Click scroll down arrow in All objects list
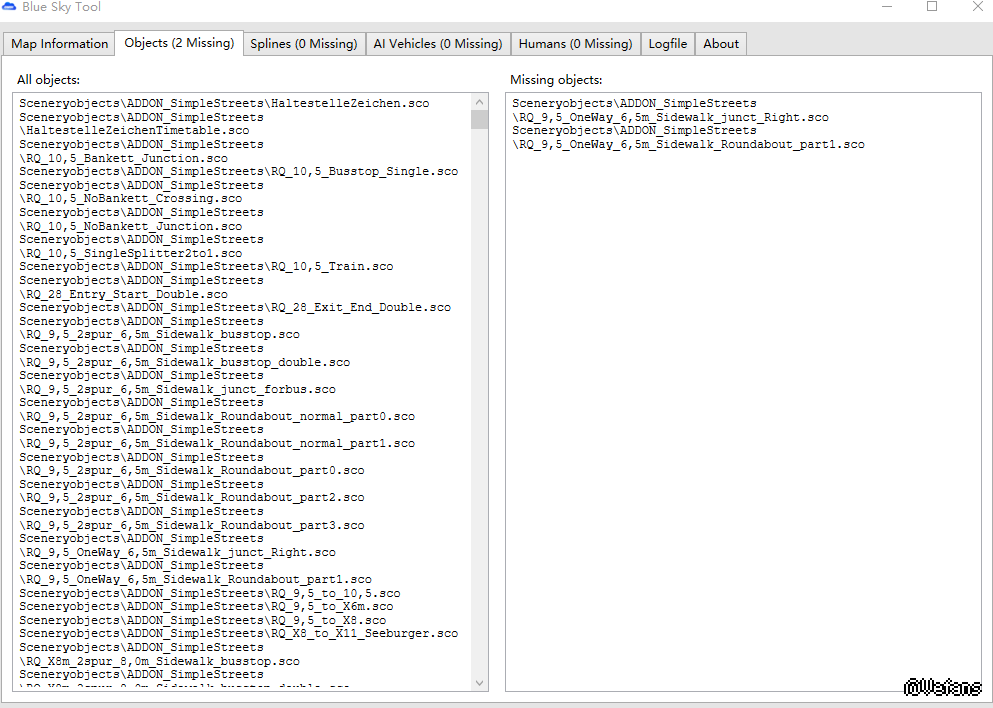 pyautogui.click(x=479, y=682)
